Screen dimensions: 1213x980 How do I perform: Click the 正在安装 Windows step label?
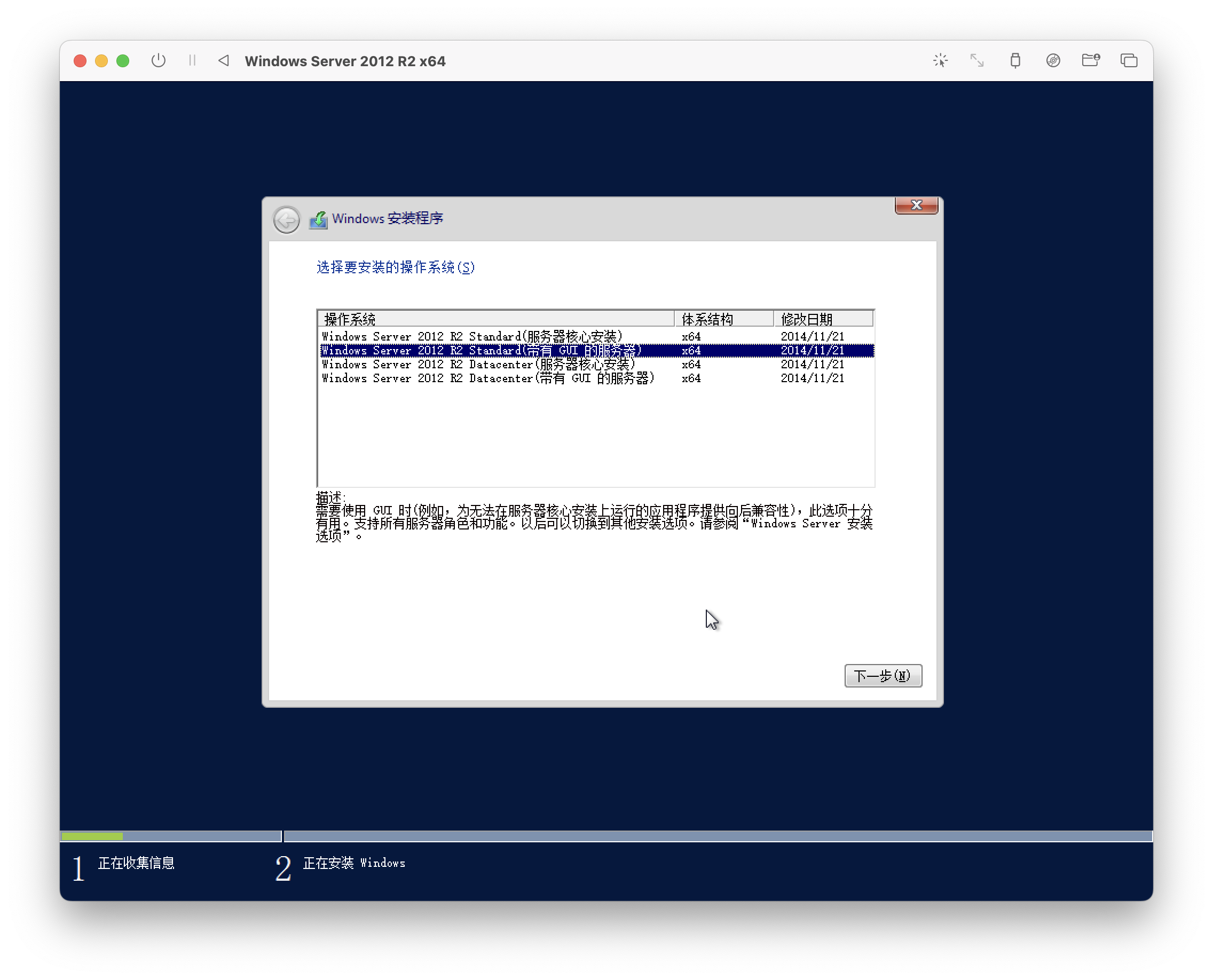354,863
